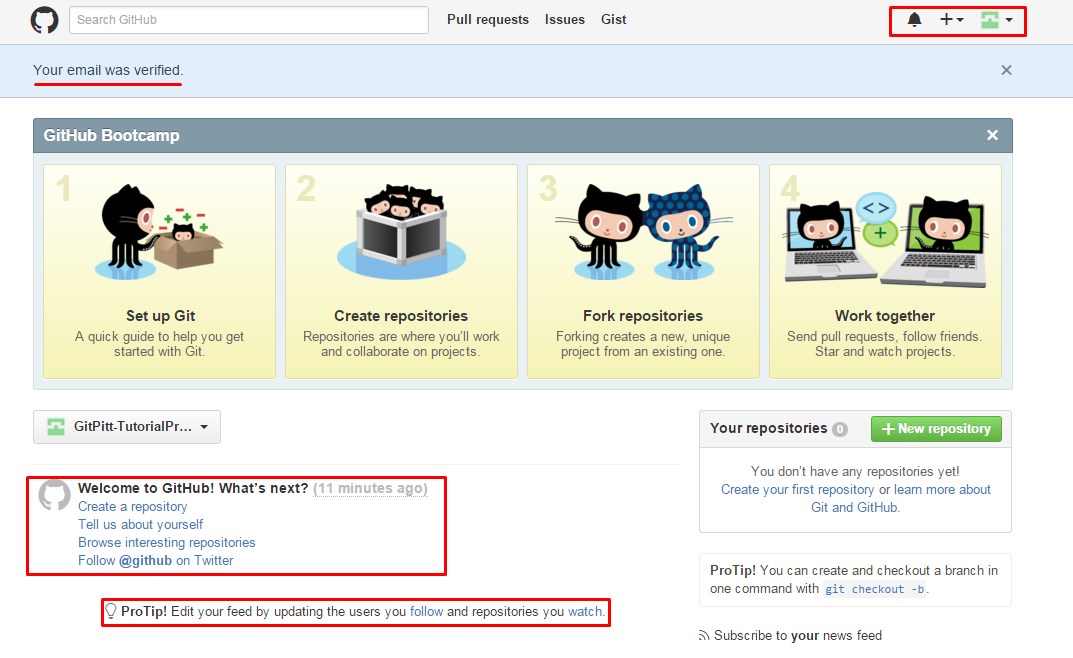Dismiss the email verified banner

[x=1006, y=70]
